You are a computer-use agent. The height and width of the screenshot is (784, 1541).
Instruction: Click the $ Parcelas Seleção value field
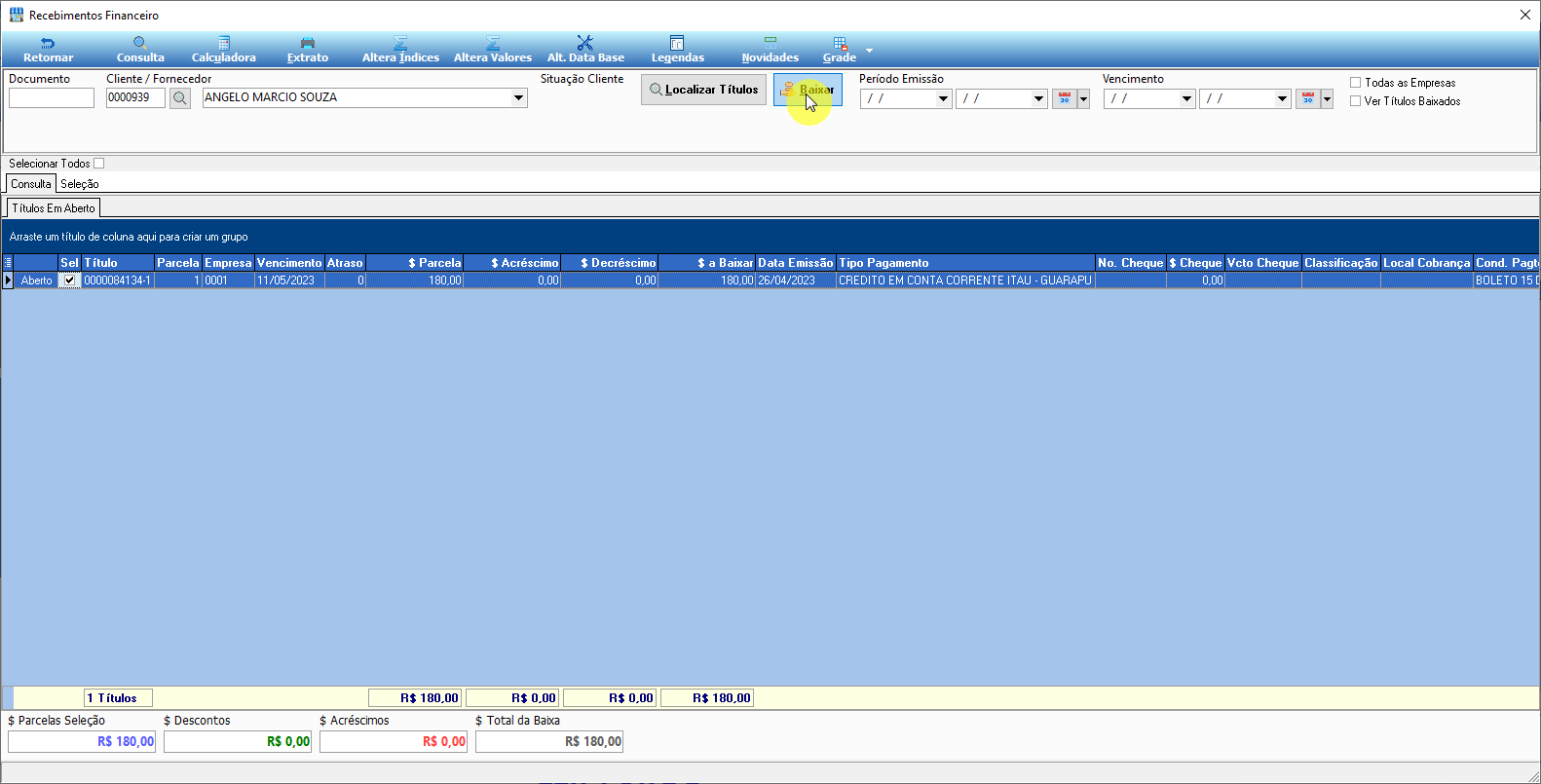(x=82, y=742)
